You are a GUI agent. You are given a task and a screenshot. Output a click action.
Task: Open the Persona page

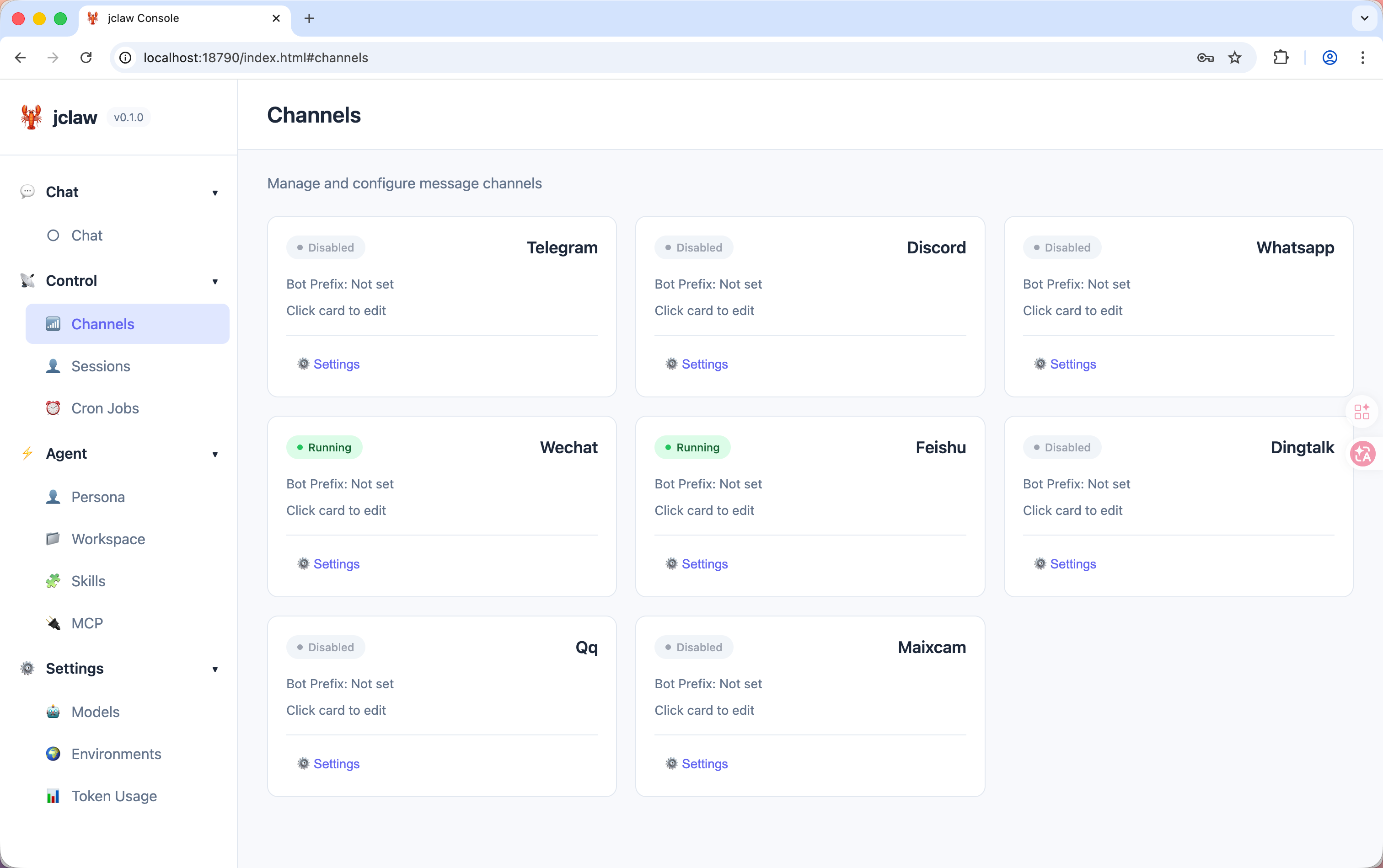128,497
